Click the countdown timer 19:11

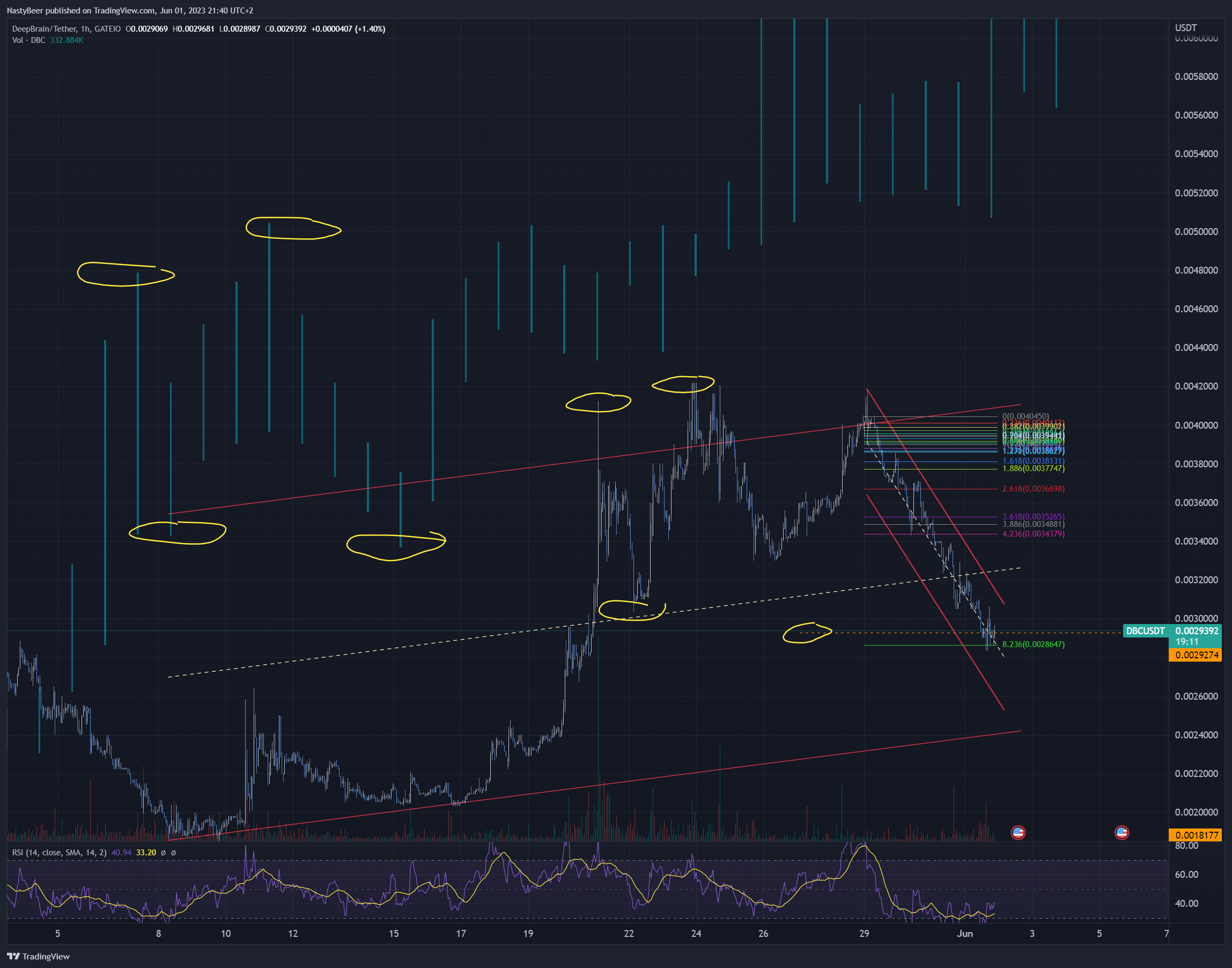(x=1187, y=642)
